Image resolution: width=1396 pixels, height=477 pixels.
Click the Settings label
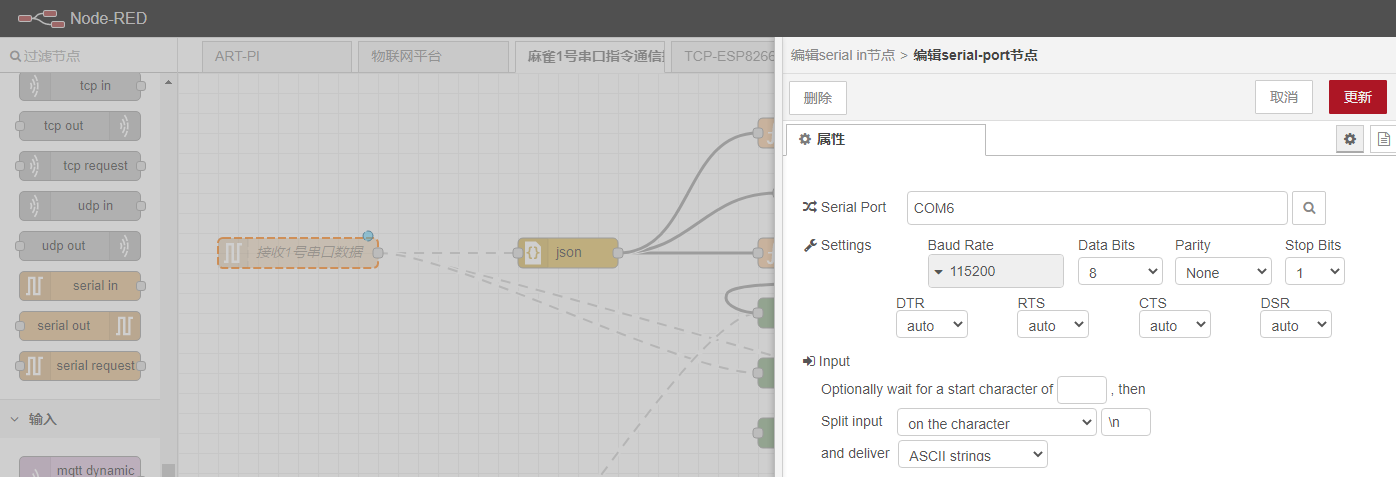pos(846,245)
